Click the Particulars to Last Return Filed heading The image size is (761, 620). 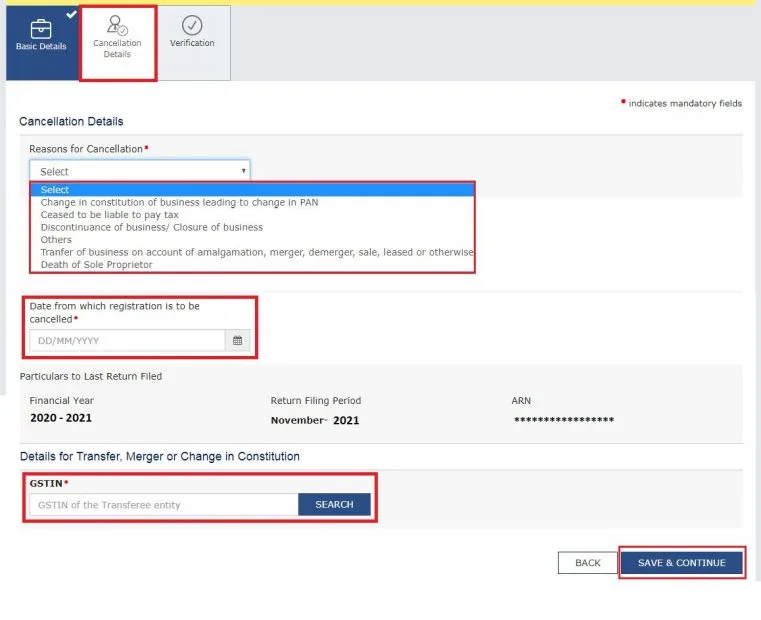click(91, 376)
